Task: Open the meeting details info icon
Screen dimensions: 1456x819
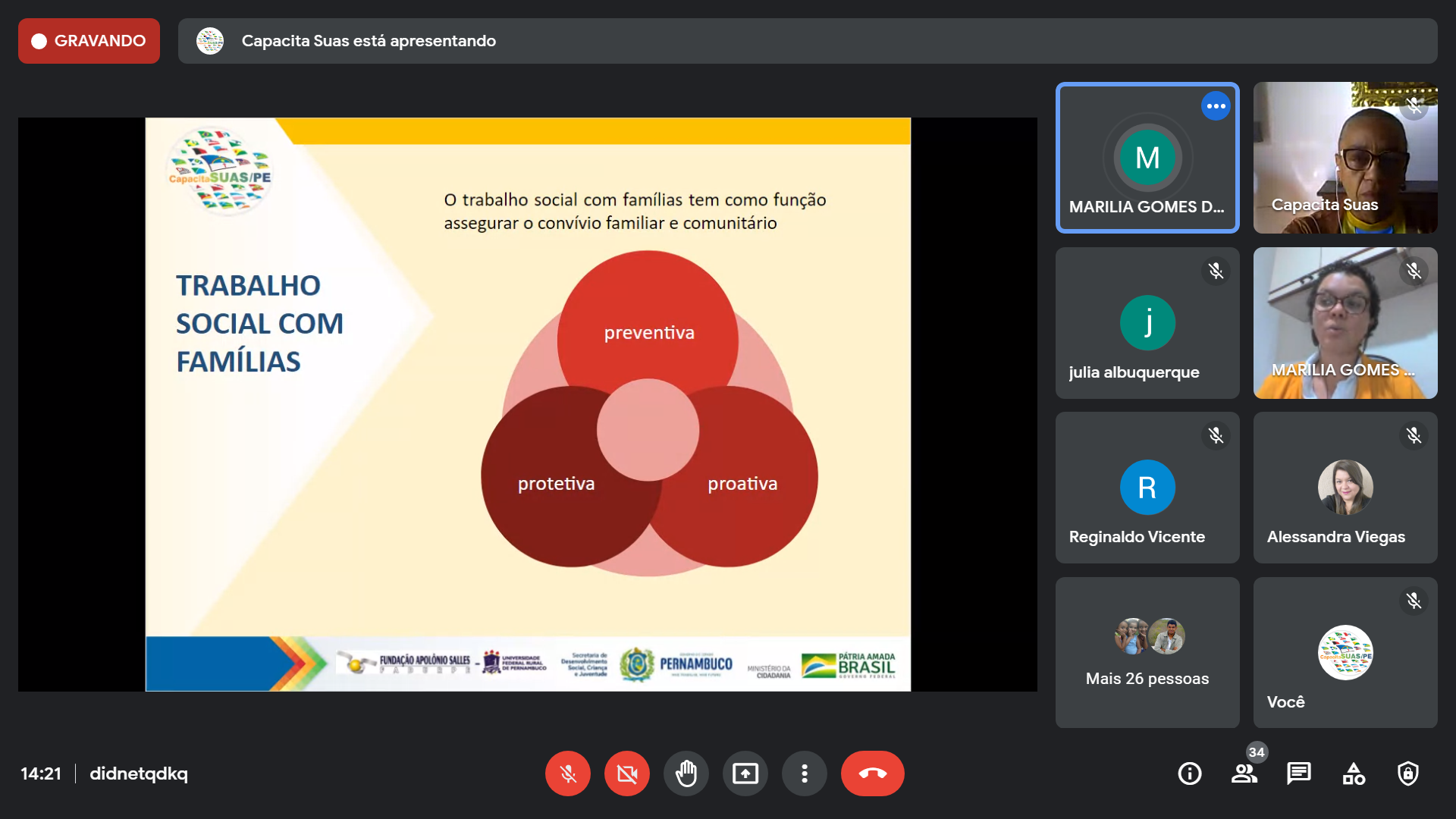Action: [x=1189, y=773]
